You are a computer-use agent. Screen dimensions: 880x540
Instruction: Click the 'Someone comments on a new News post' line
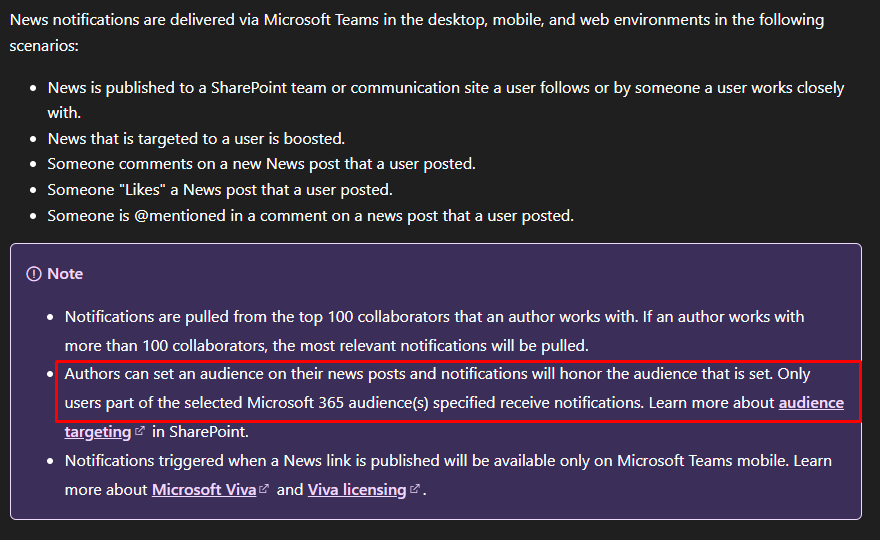[x=262, y=164]
